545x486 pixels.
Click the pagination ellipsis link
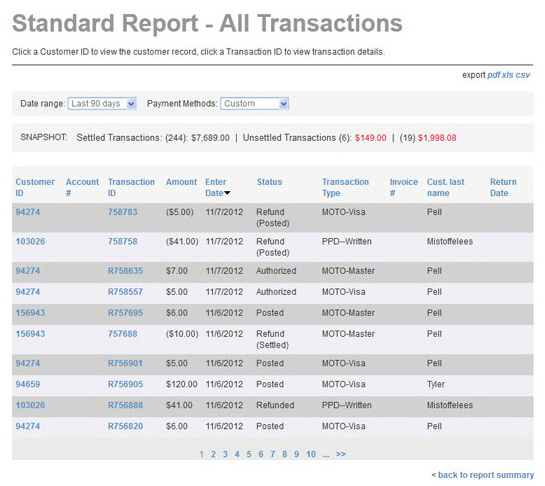(x=326, y=455)
